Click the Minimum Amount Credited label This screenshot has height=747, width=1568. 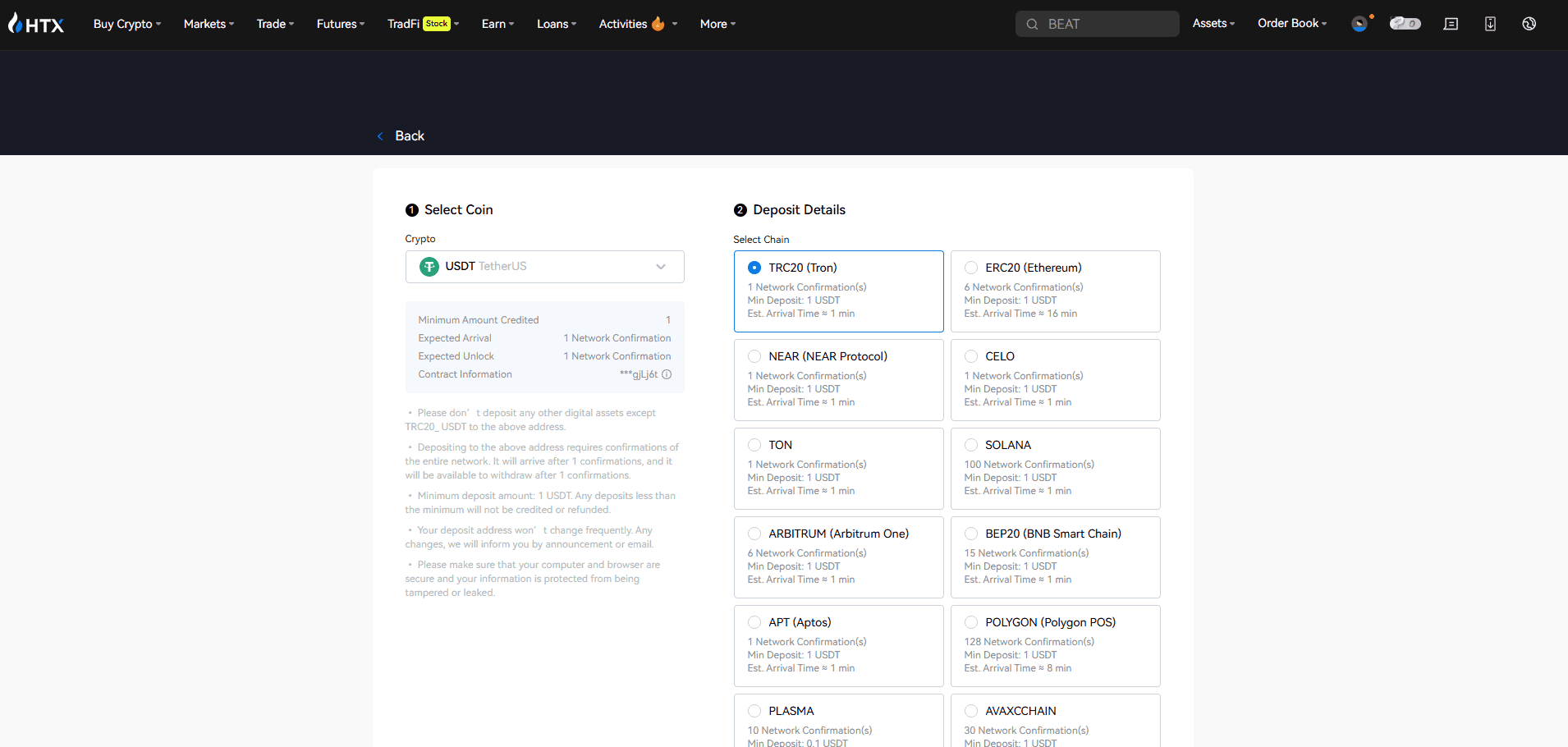479,320
